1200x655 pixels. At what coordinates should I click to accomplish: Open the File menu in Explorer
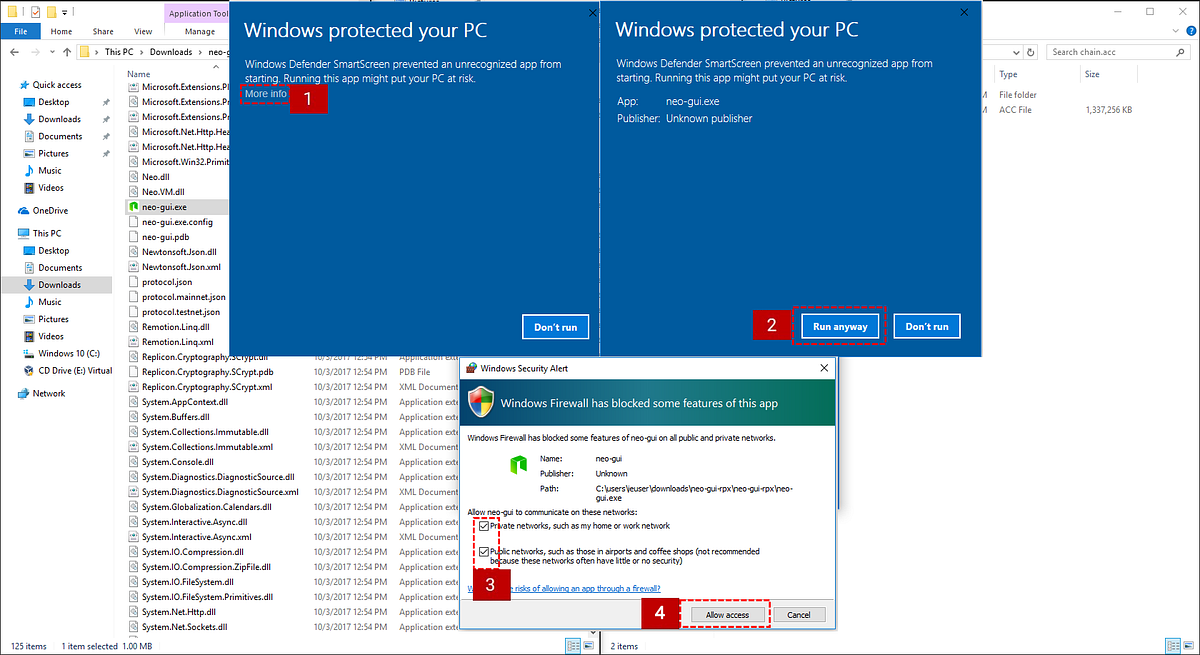click(x=20, y=31)
